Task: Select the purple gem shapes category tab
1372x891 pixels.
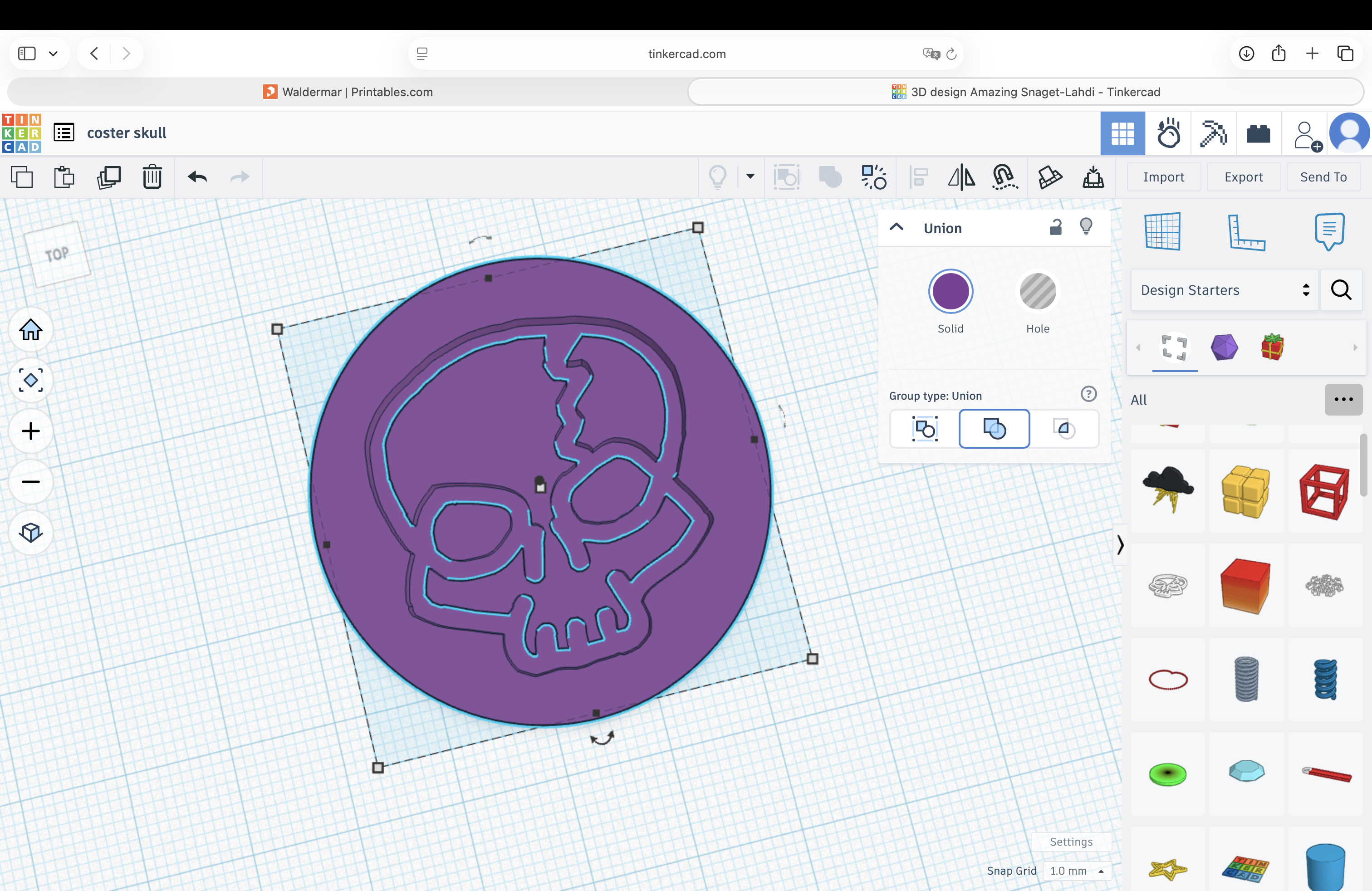Action: point(1224,347)
